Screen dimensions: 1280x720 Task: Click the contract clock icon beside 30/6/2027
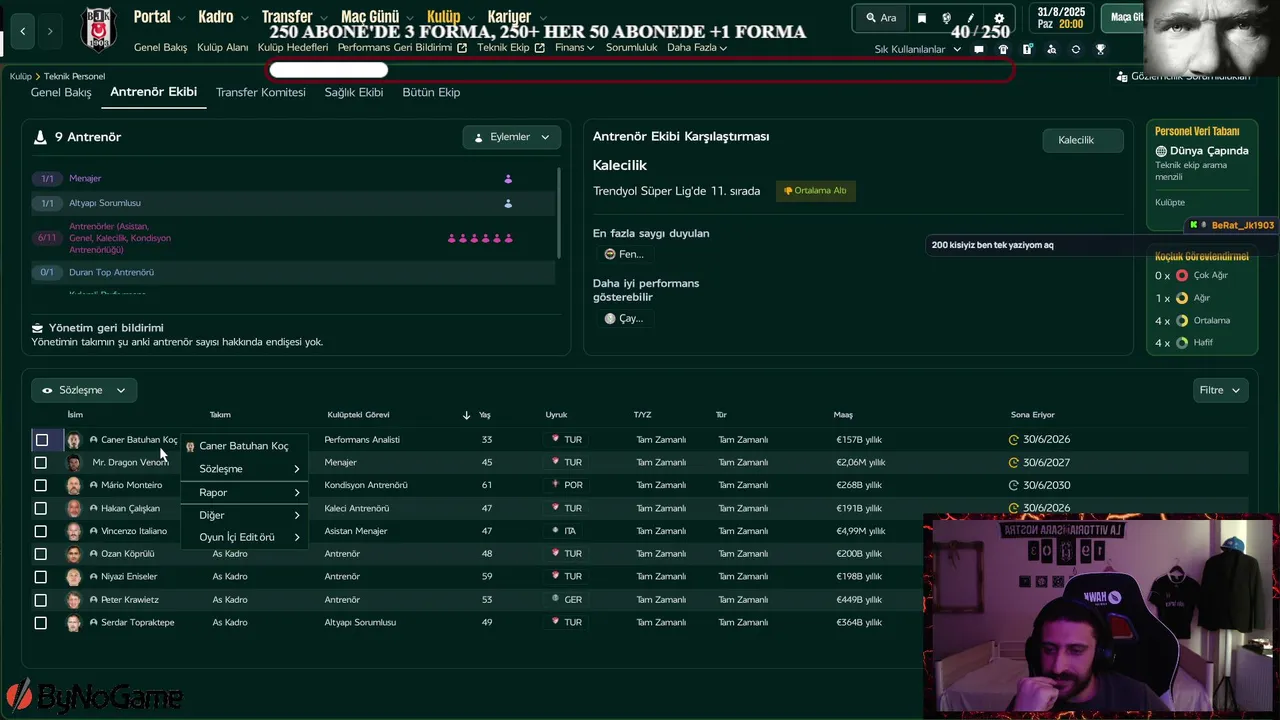pos(1013,462)
